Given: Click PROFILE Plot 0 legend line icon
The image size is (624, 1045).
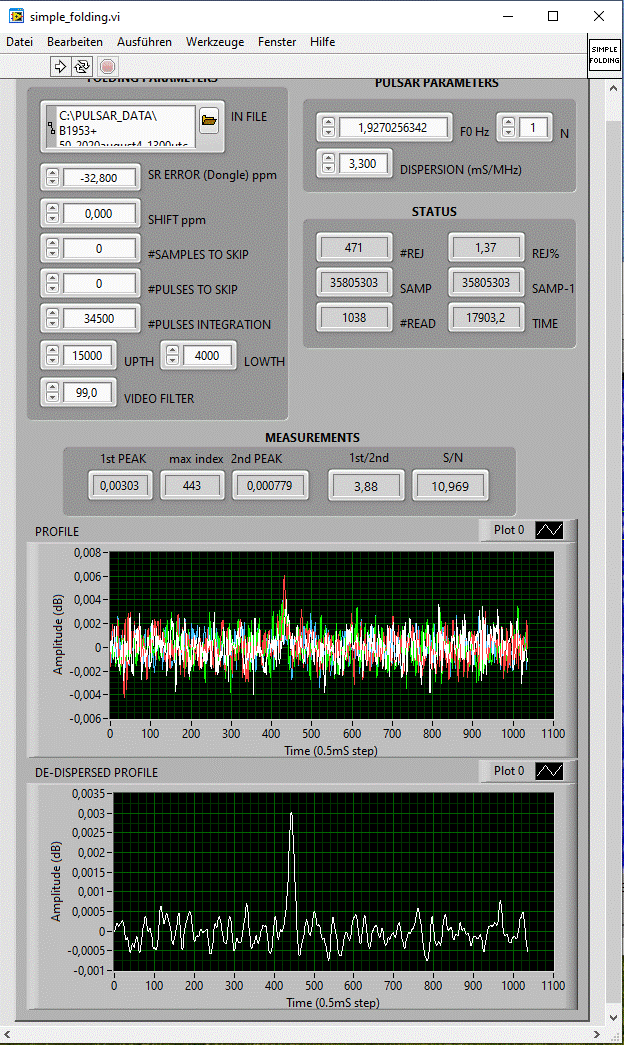Looking at the screenshot, I should (x=549, y=530).
